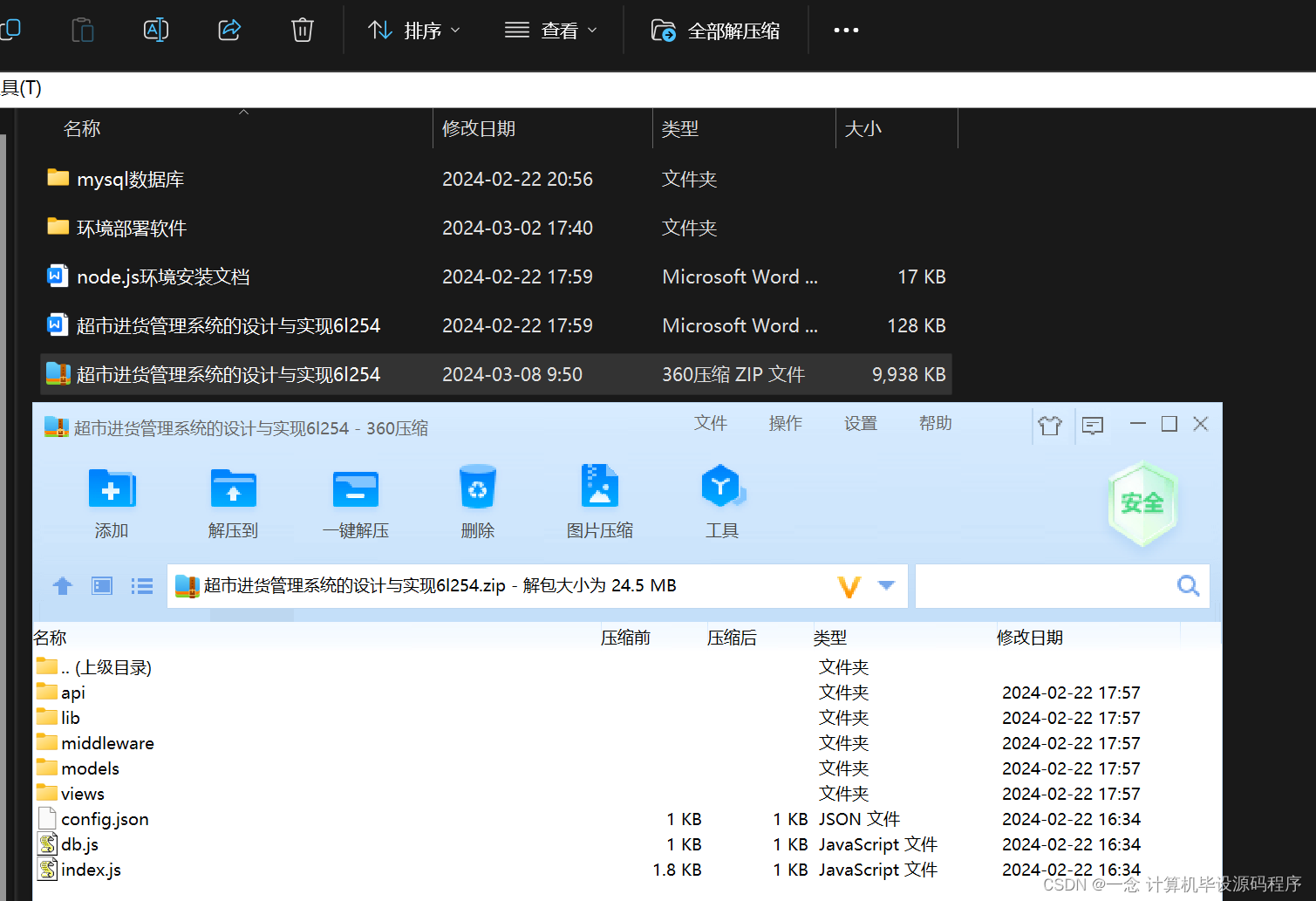Image resolution: width=1316 pixels, height=901 pixels.
Task: Click the 解压到 (Extract To) icon
Action: pos(233,502)
